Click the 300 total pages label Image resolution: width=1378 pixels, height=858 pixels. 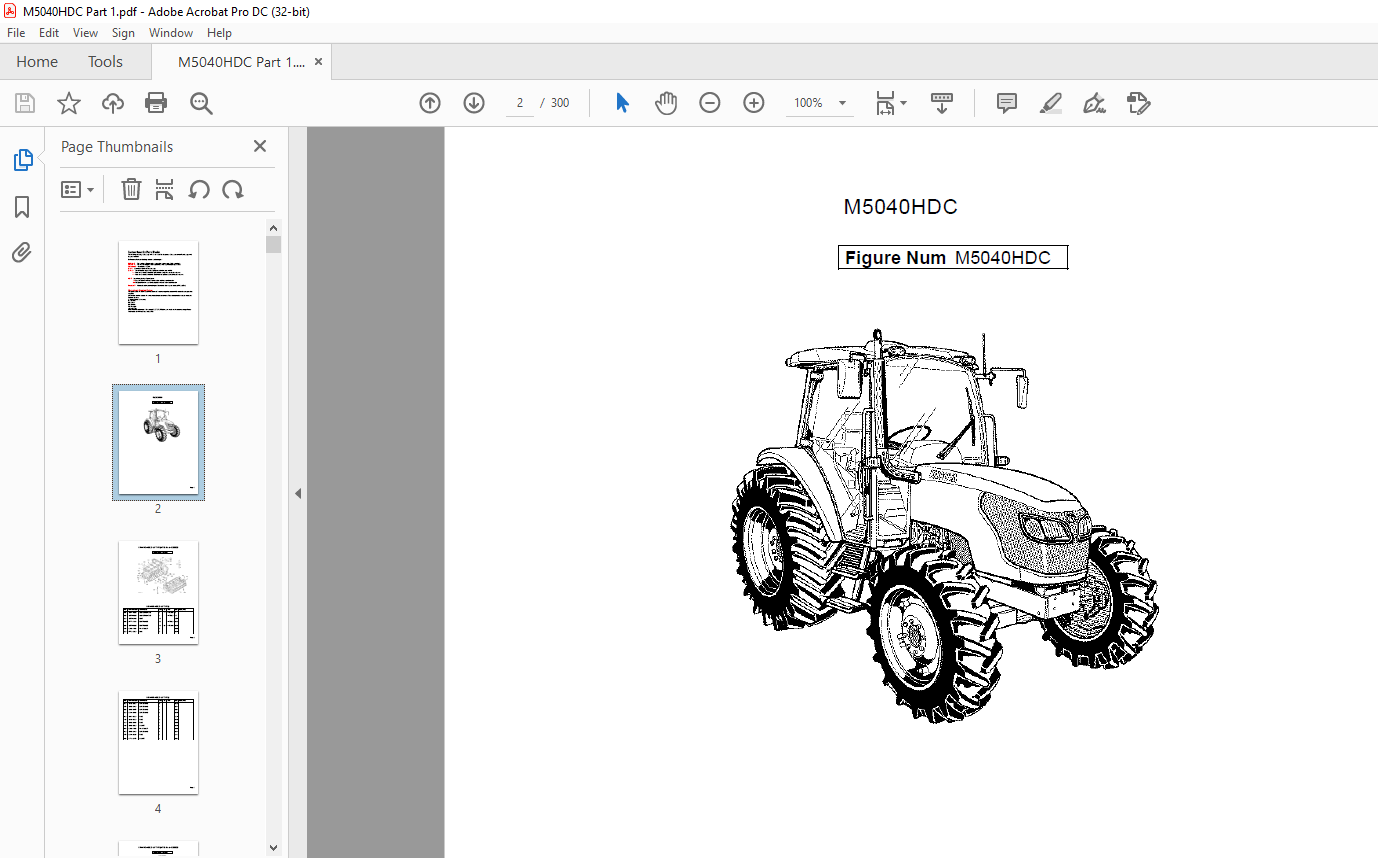coord(560,103)
